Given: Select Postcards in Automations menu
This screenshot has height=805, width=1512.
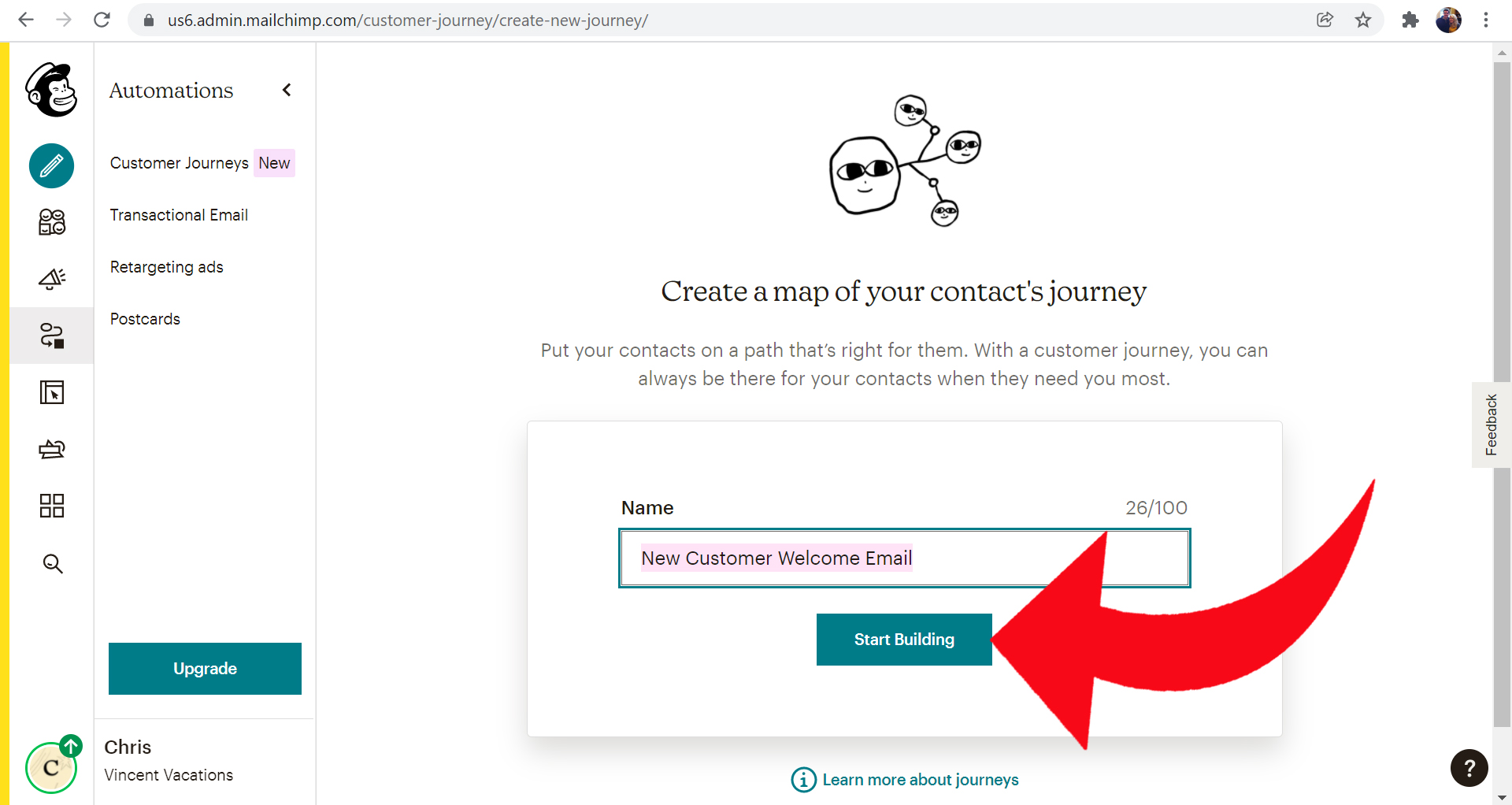Looking at the screenshot, I should [145, 319].
